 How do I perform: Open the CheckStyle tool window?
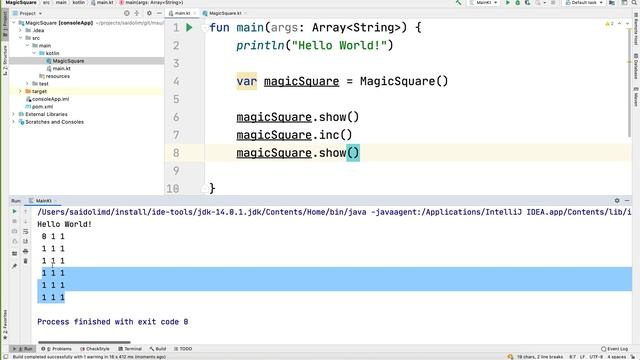pyautogui.click(x=95, y=349)
